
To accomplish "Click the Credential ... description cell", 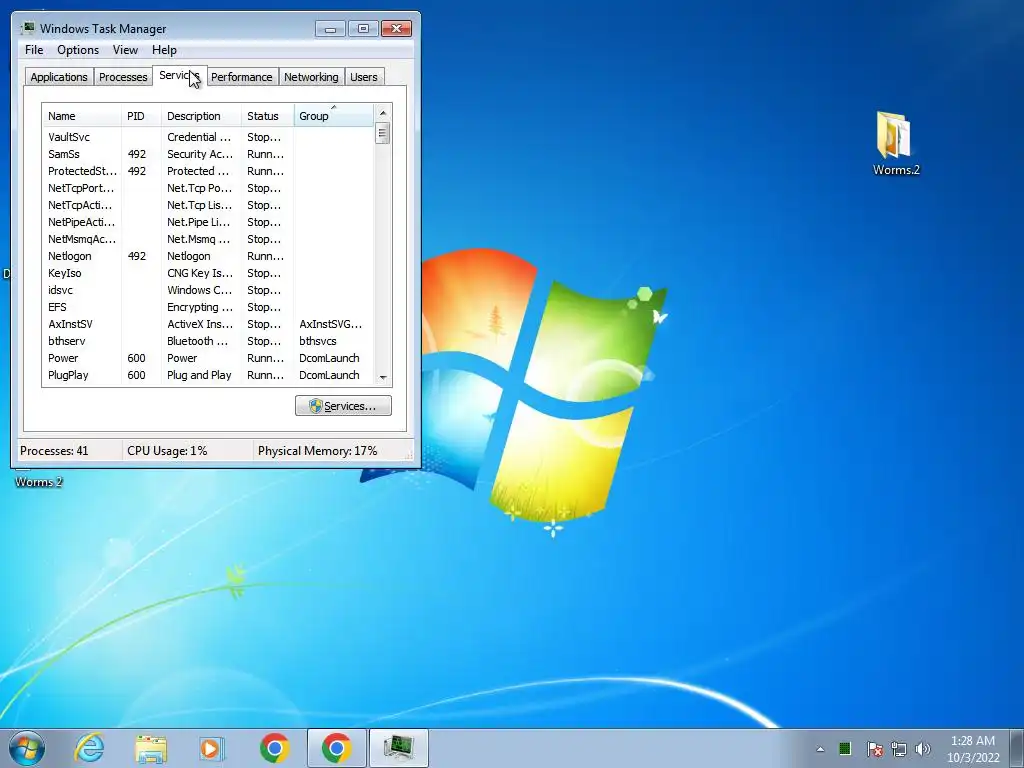I will 199,137.
